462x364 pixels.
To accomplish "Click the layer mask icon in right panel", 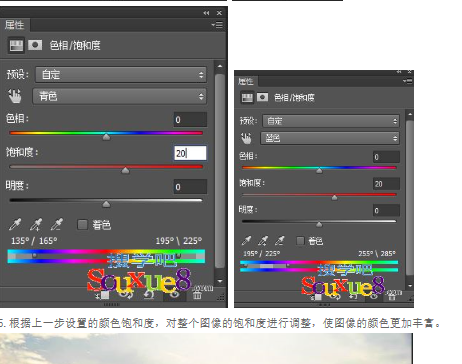I will tap(262, 97).
